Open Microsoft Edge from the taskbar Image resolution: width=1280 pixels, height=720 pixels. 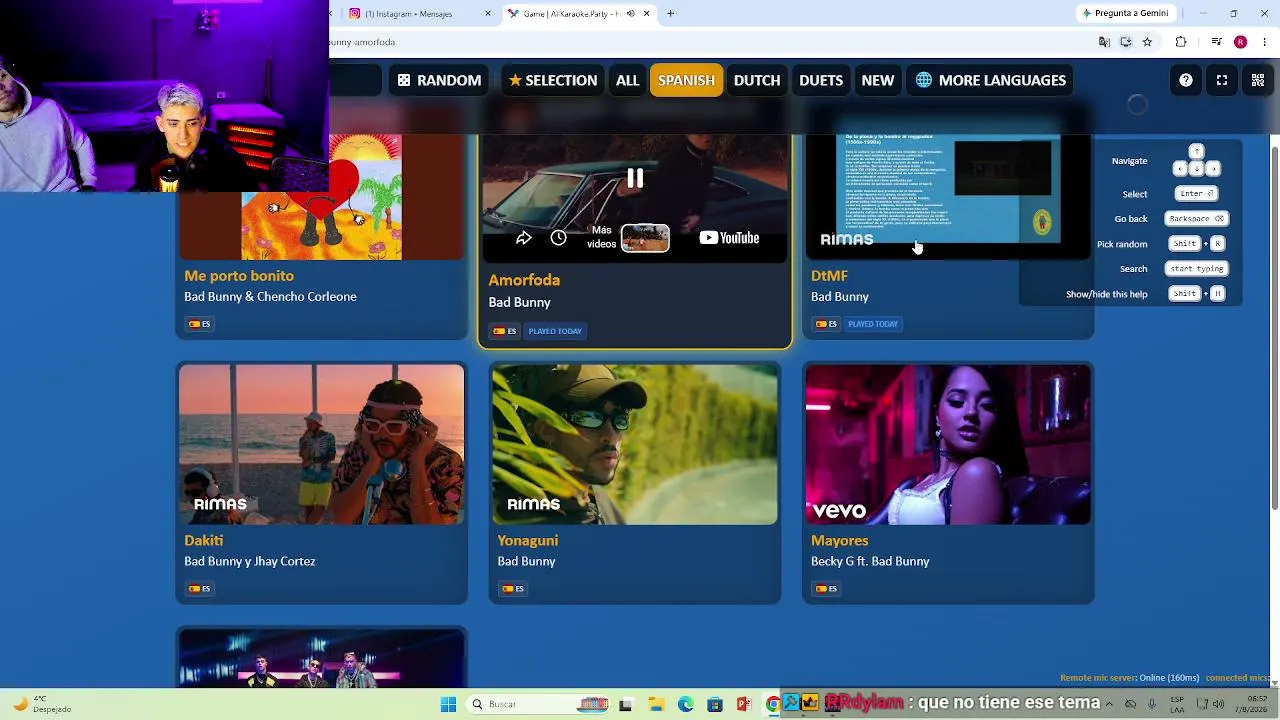pos(686,704)
